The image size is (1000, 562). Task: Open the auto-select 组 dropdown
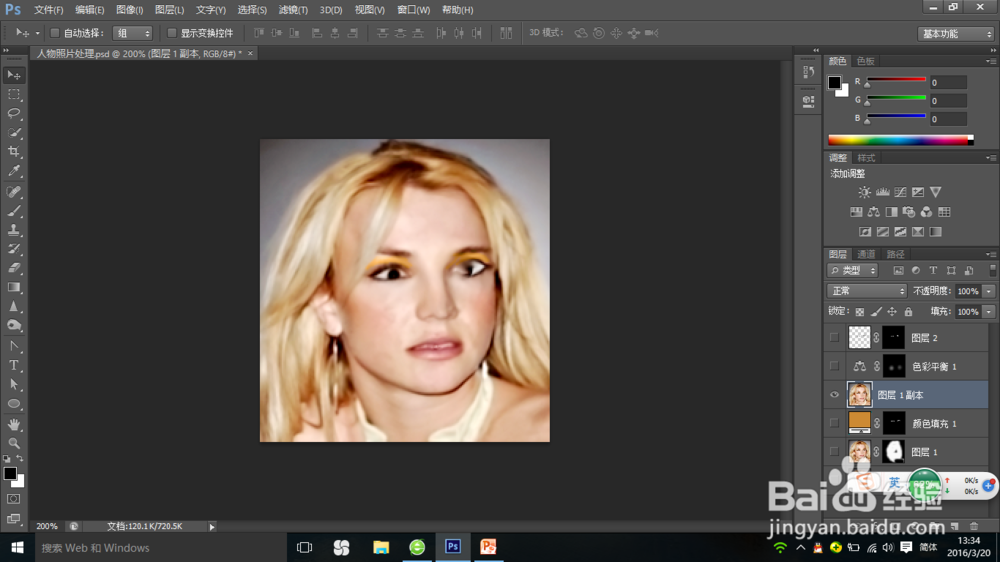[x=133, y=33]
